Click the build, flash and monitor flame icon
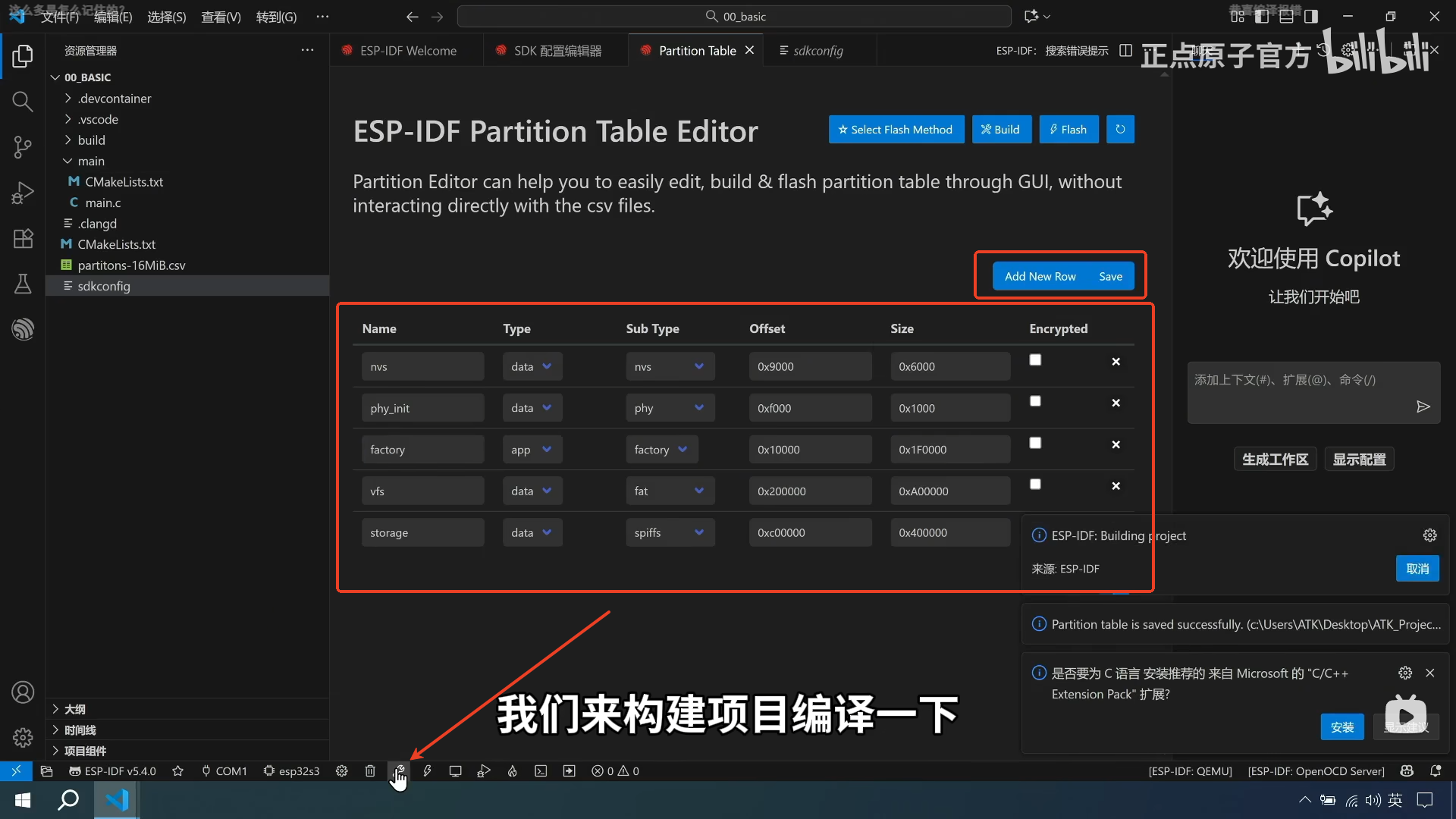The height and width of the screenshot is (819, 1456). (x=513, y=771)
